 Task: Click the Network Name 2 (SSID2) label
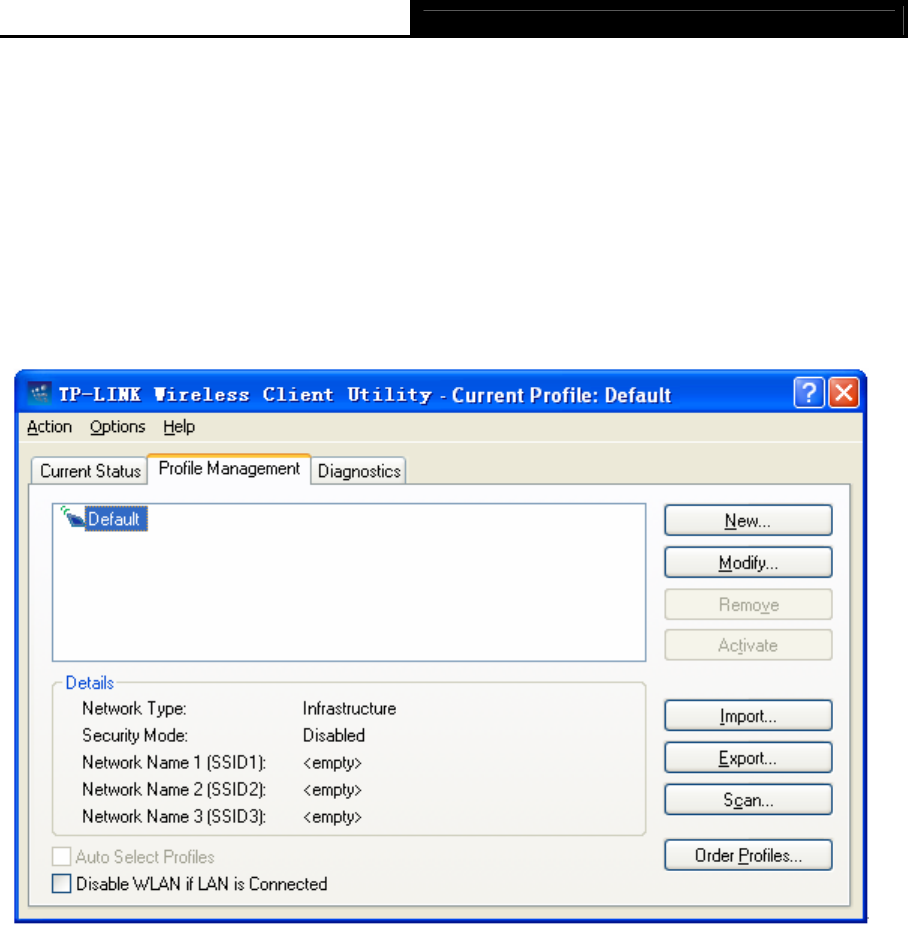point(174,789)
